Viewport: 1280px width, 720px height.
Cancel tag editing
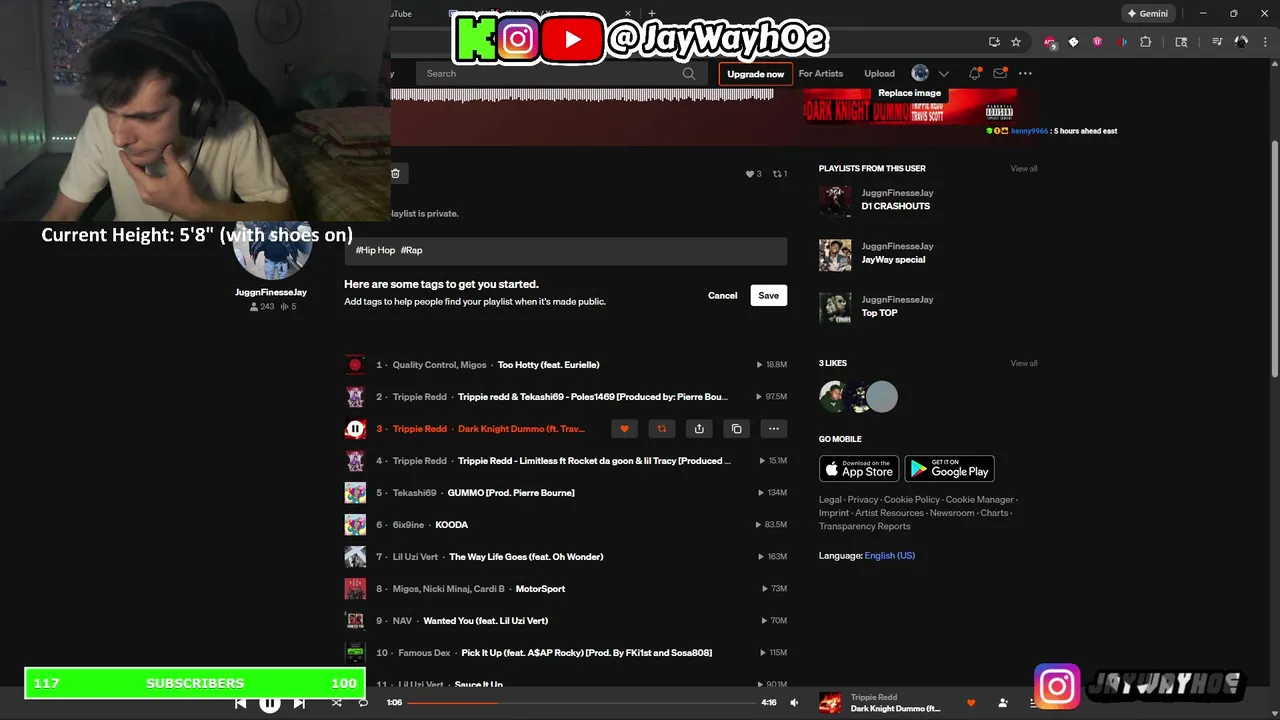point(723,296)
